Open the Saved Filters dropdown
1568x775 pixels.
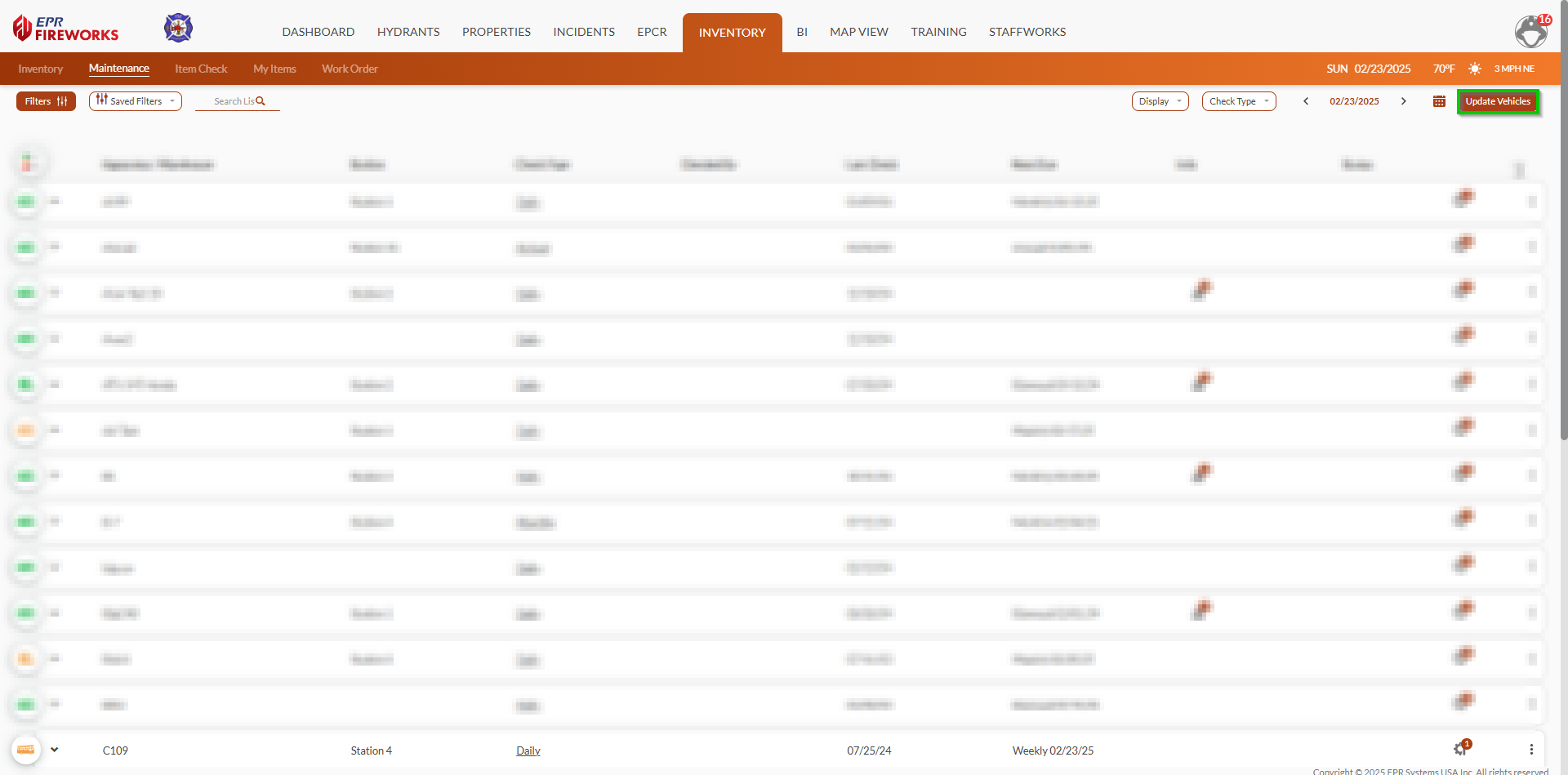click(x=136, y=101)
